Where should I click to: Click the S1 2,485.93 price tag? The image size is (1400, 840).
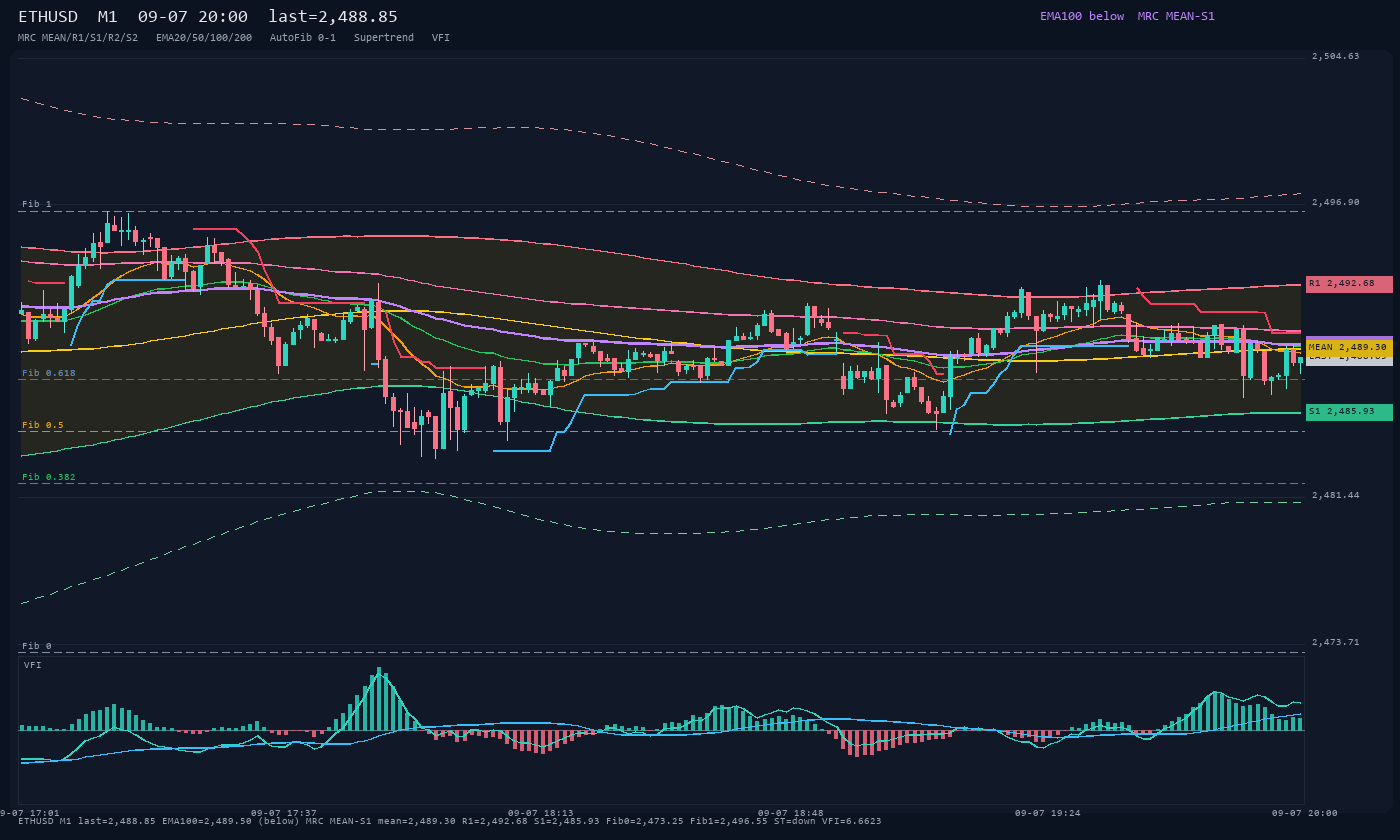pos(1349,412)
